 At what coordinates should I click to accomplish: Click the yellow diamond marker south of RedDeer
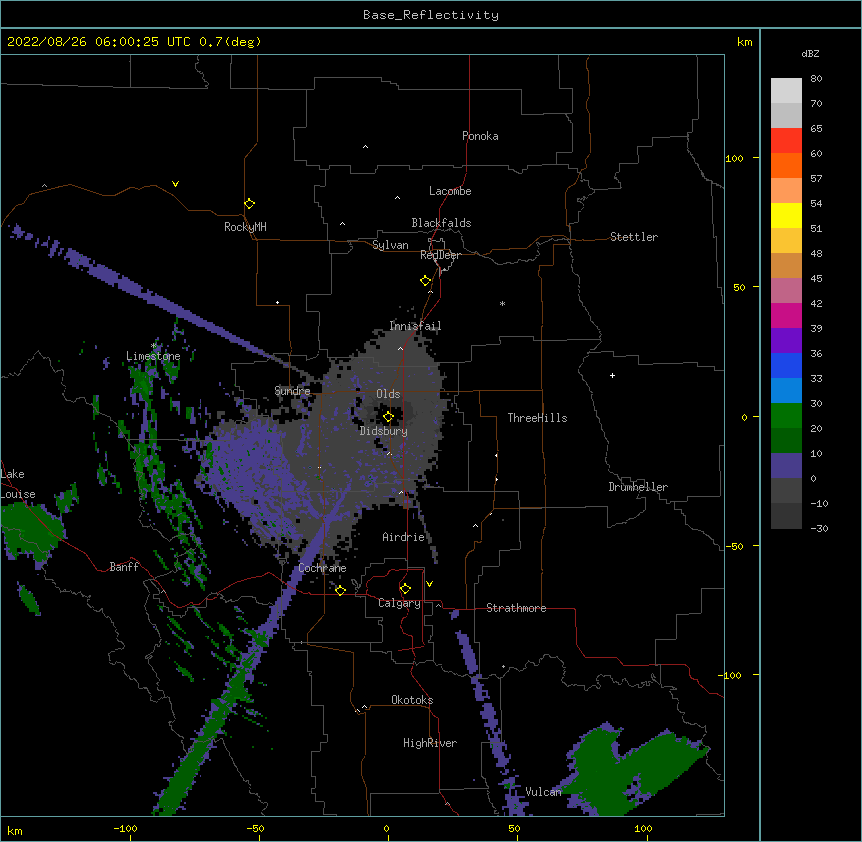(425, 281)
